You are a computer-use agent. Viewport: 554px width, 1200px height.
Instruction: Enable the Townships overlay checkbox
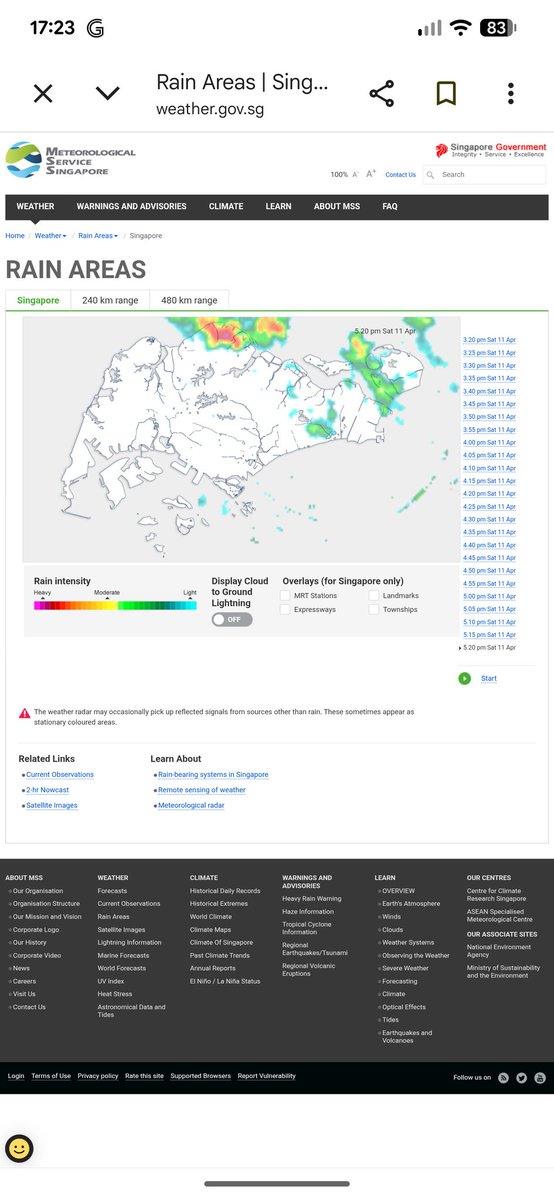[x=374, y=609]
